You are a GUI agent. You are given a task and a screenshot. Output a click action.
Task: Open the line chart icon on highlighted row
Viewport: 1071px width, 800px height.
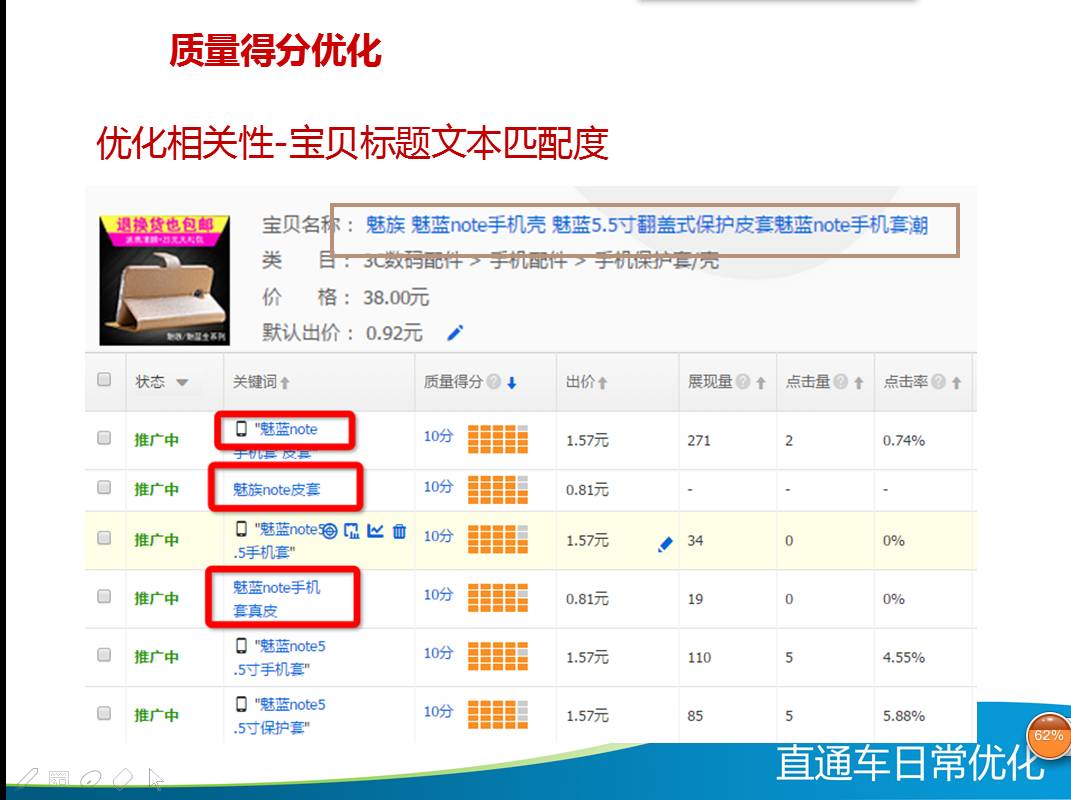[x=375, y=531]
